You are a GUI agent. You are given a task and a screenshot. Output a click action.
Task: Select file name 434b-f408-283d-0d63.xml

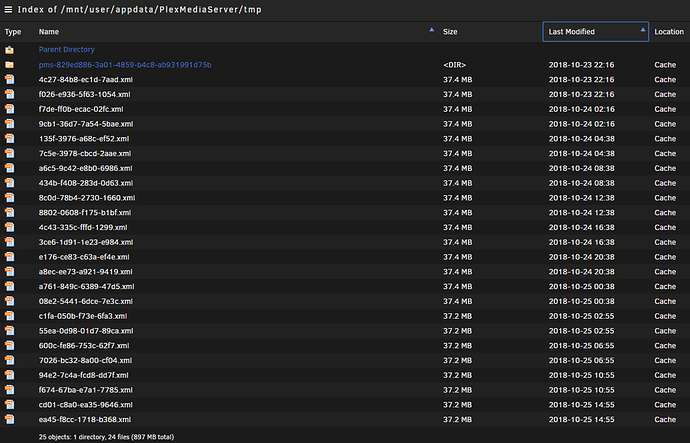86,183
